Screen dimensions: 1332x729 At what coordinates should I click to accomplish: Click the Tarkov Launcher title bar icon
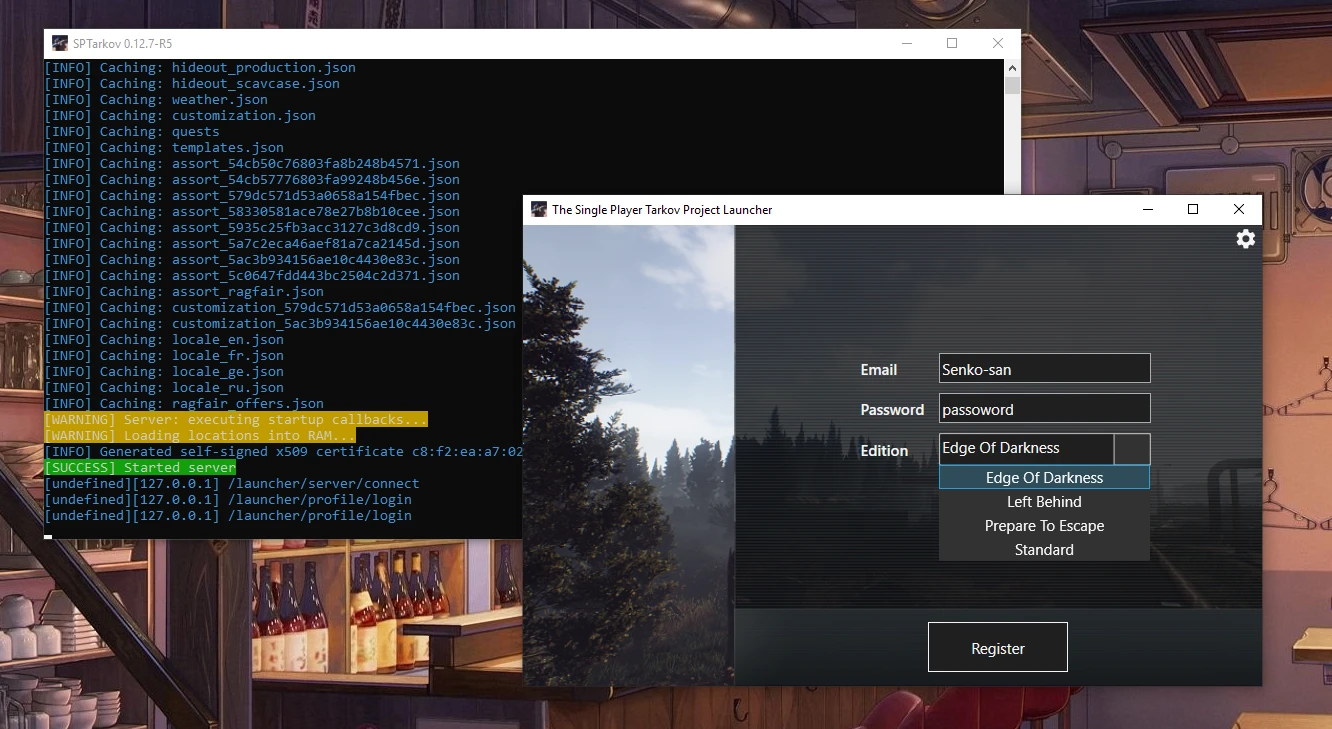[539, 209]
